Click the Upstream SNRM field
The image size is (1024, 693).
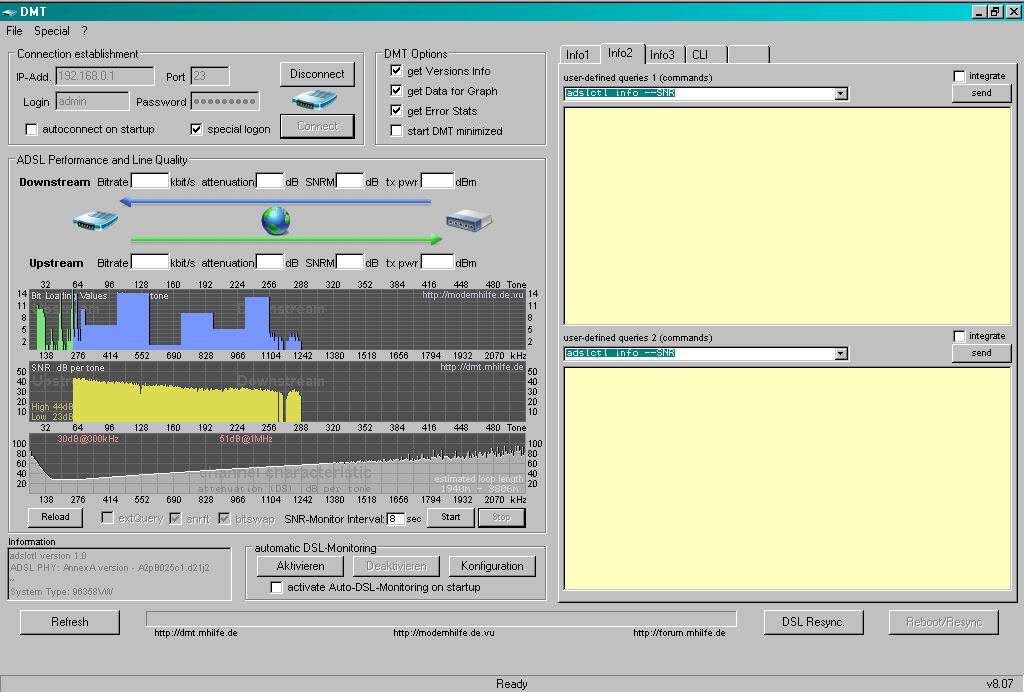(x=350, y=262)
